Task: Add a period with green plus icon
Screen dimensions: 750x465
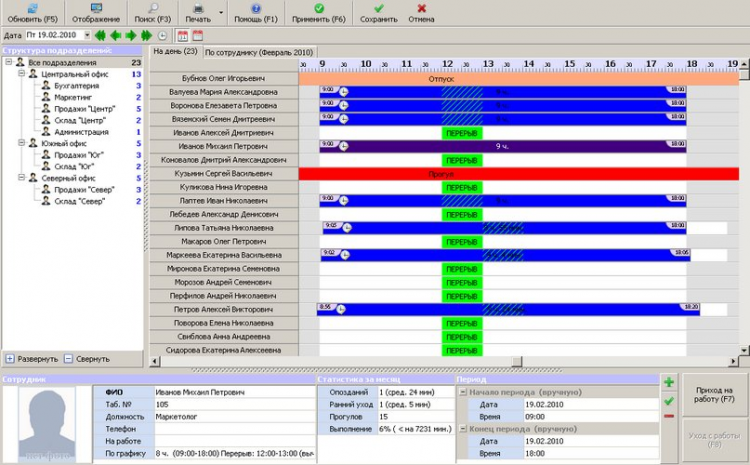Action: pyautogui.click(x=669, y=383)
